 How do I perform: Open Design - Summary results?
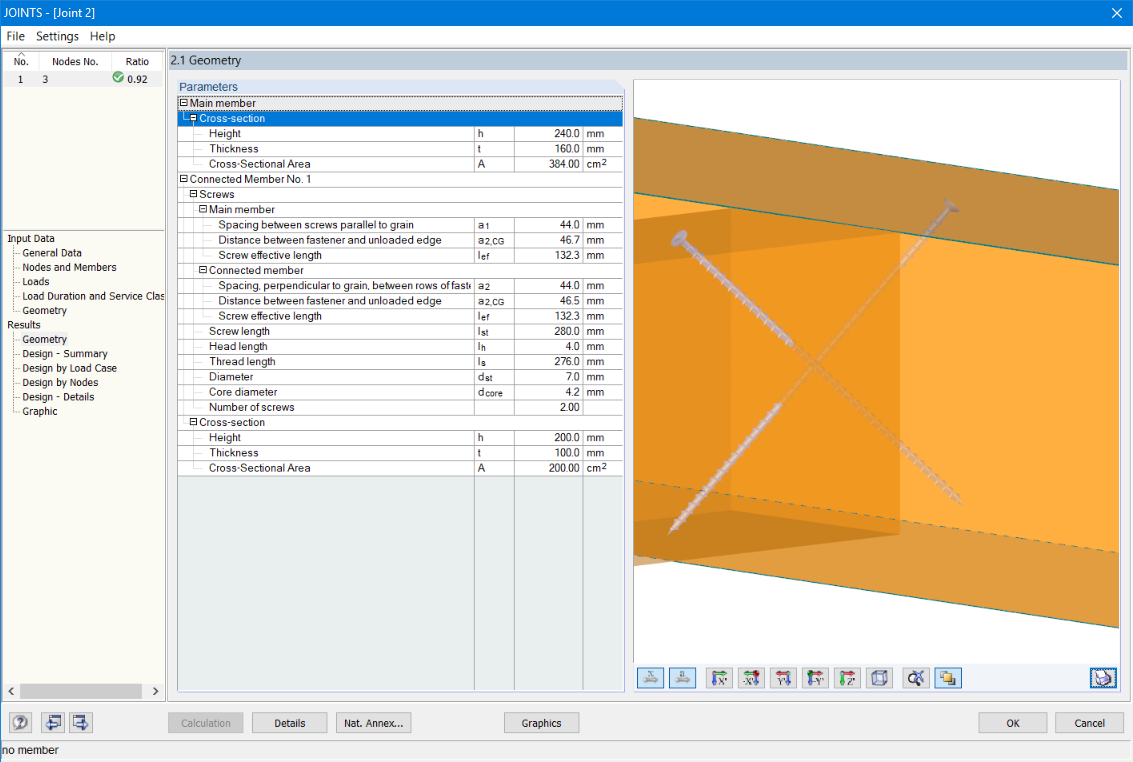tap(65, 354)
